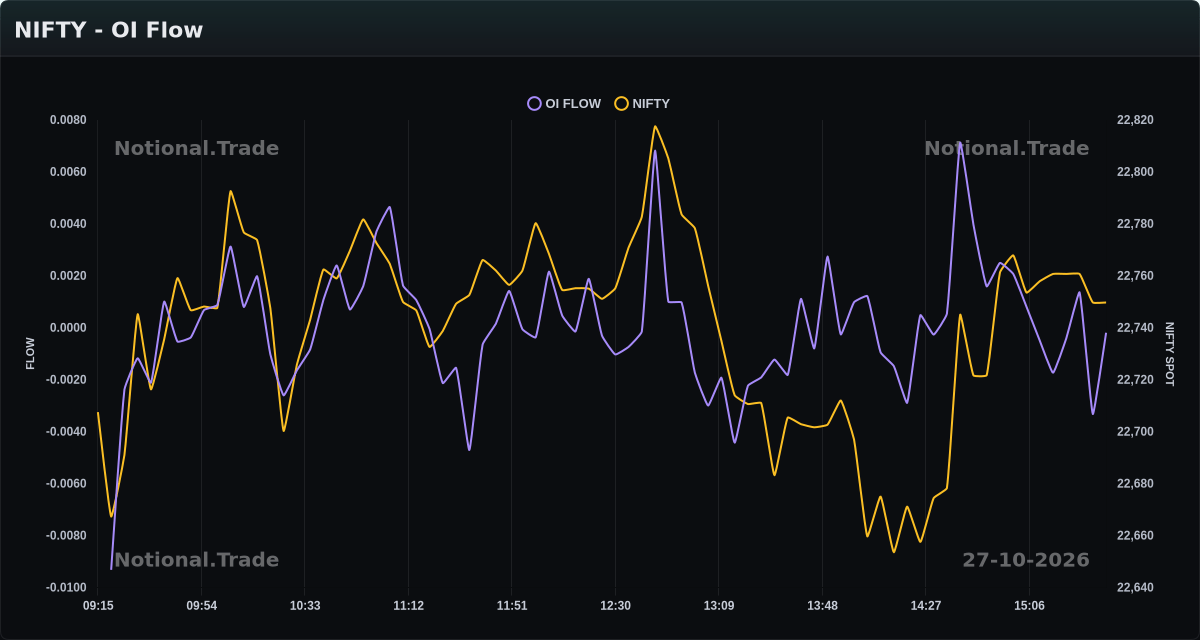Click the 22,680 spot axis value
The width and height of the screenshot is (1200, 640).
[x=1135, y=484]
